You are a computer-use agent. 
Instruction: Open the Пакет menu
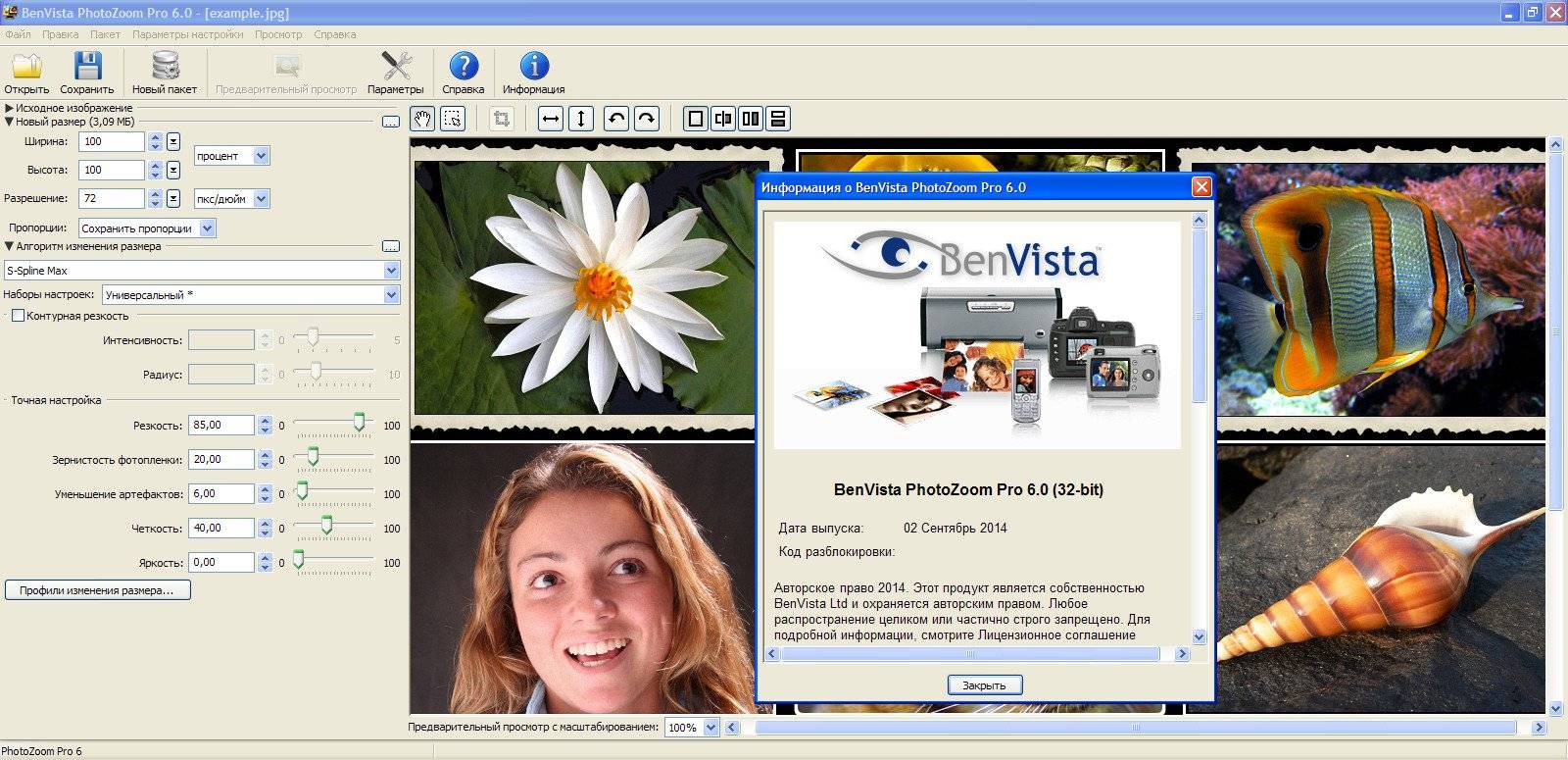click(105, 34)
